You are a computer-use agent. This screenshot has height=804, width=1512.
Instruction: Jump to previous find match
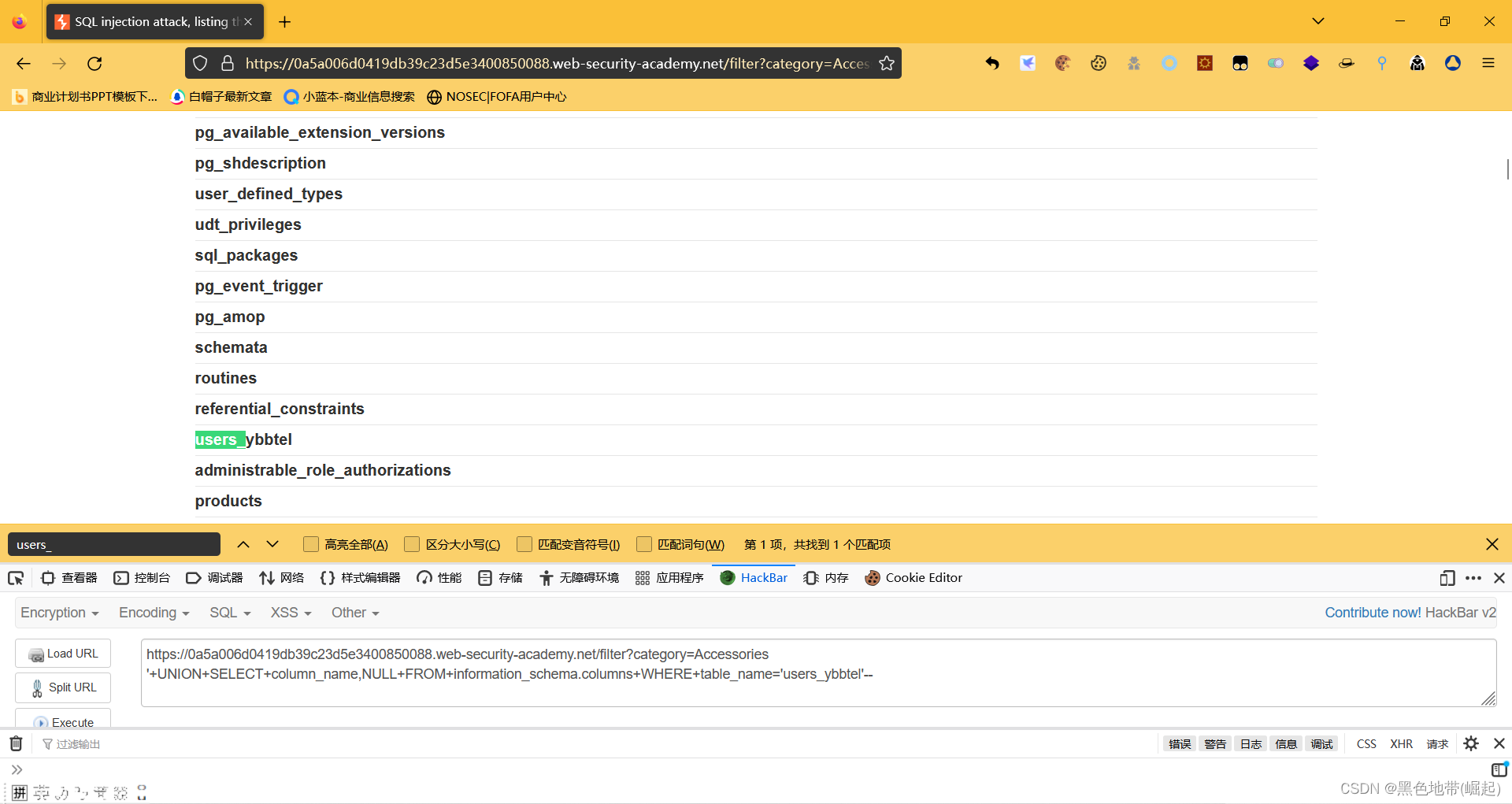243,544
